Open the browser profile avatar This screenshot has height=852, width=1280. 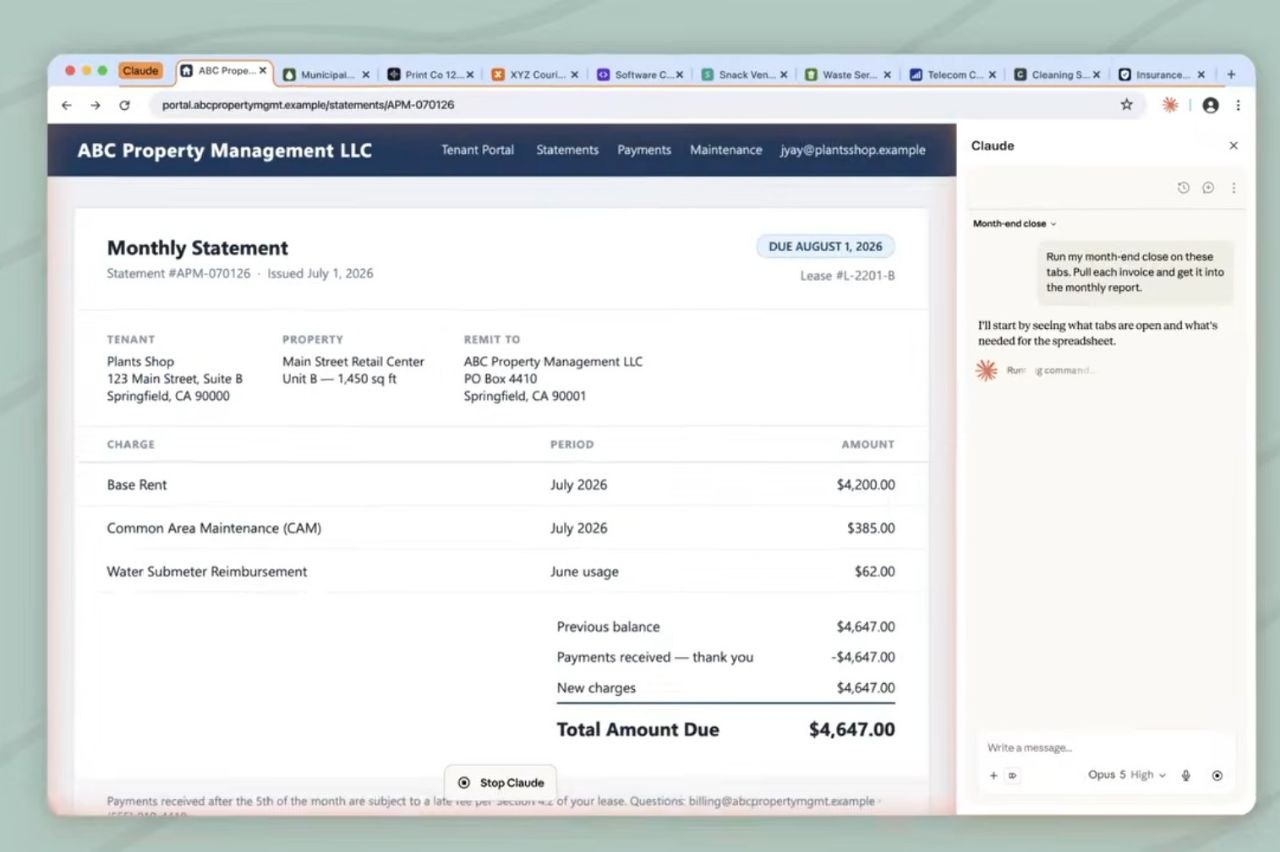pos(1211,105)
